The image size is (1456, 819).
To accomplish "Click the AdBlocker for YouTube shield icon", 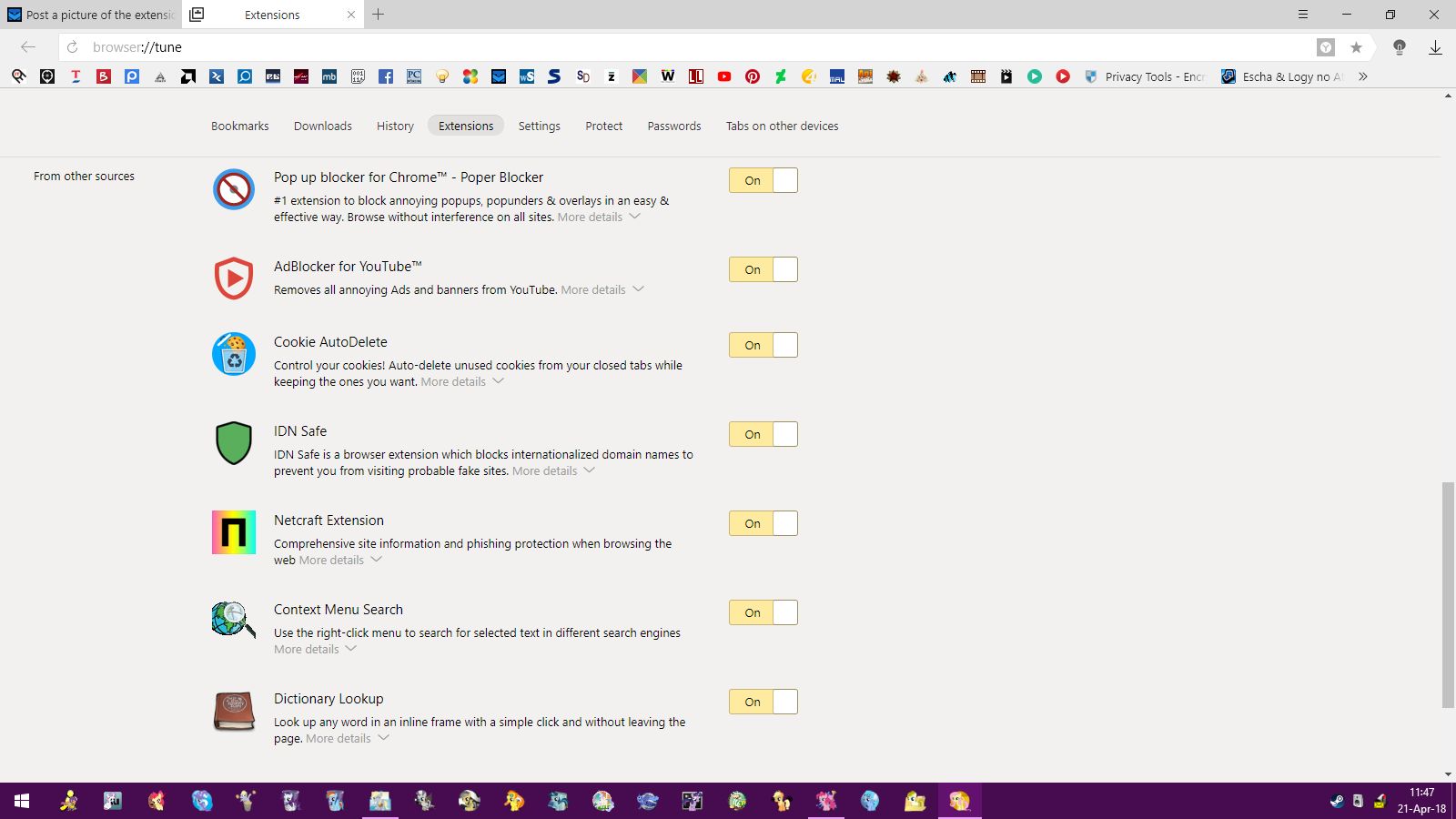I will click(x=234, y=278).
